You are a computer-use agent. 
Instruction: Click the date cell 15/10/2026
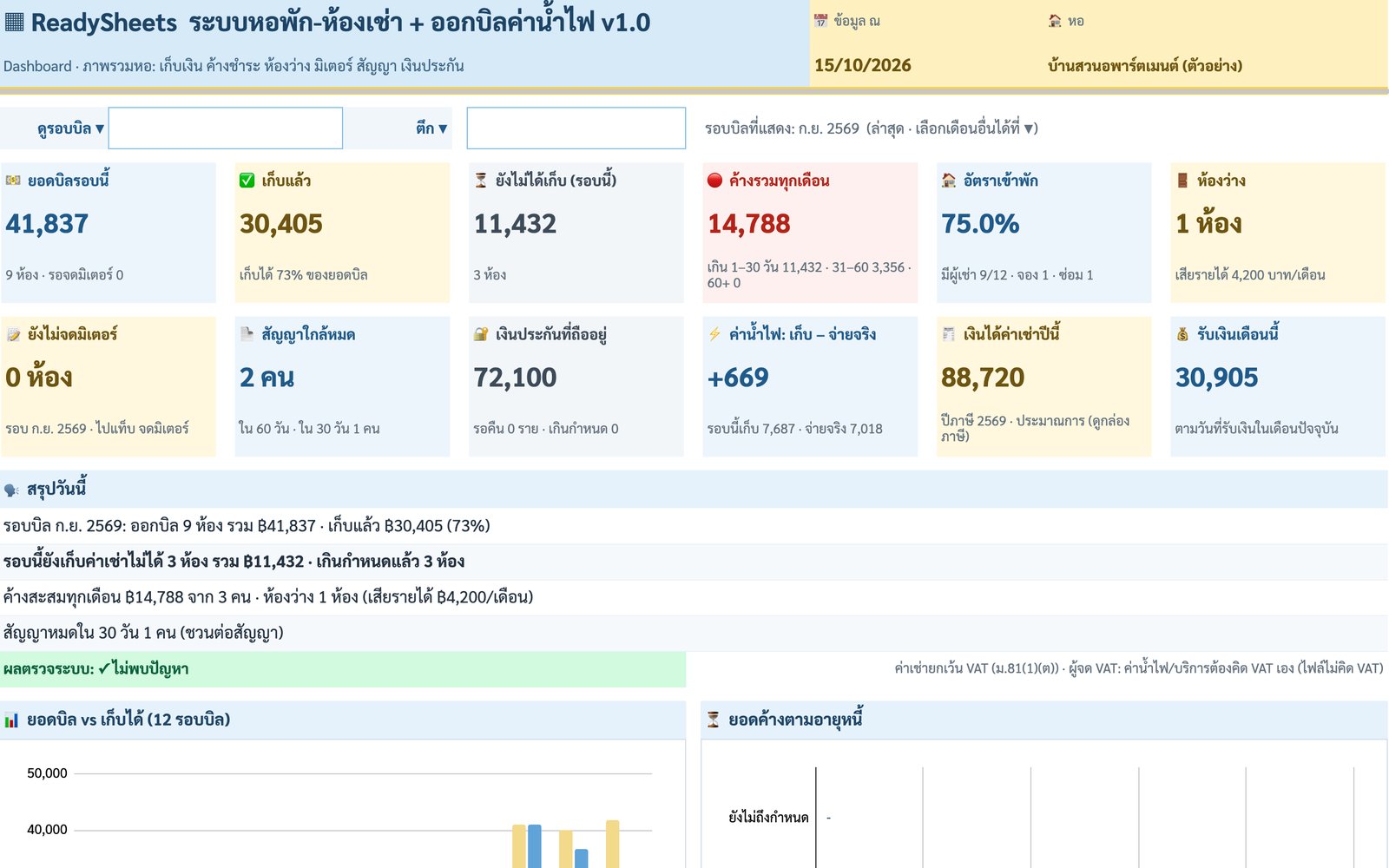point(863,65)
